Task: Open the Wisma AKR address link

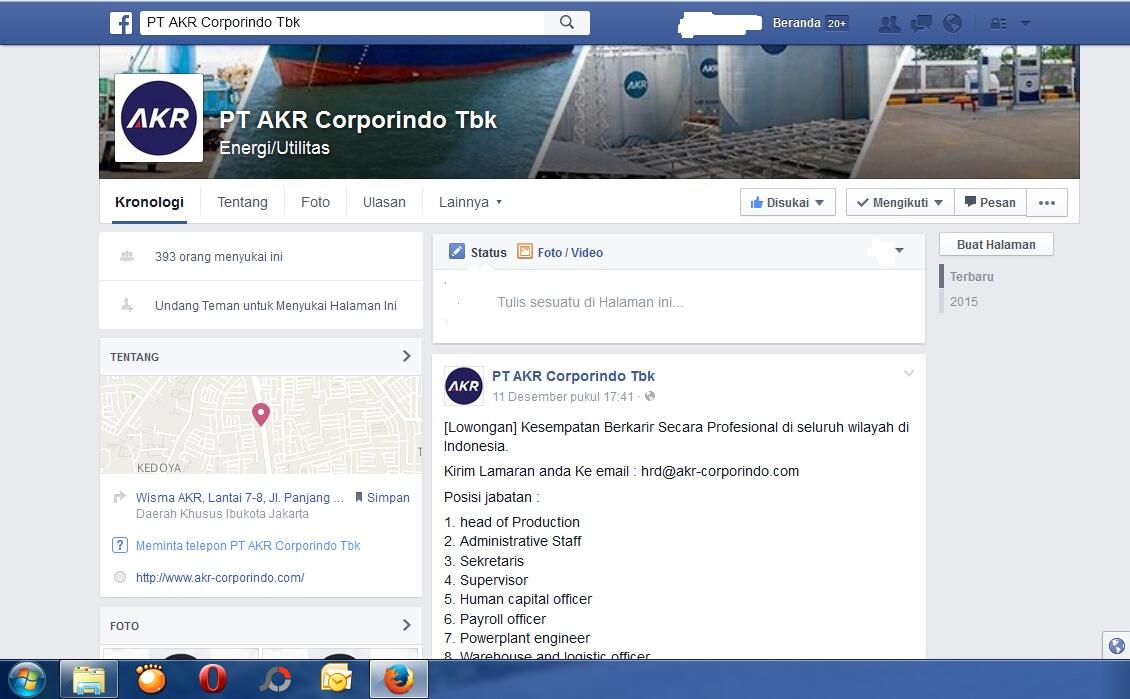Action: [x=239, y=497]
